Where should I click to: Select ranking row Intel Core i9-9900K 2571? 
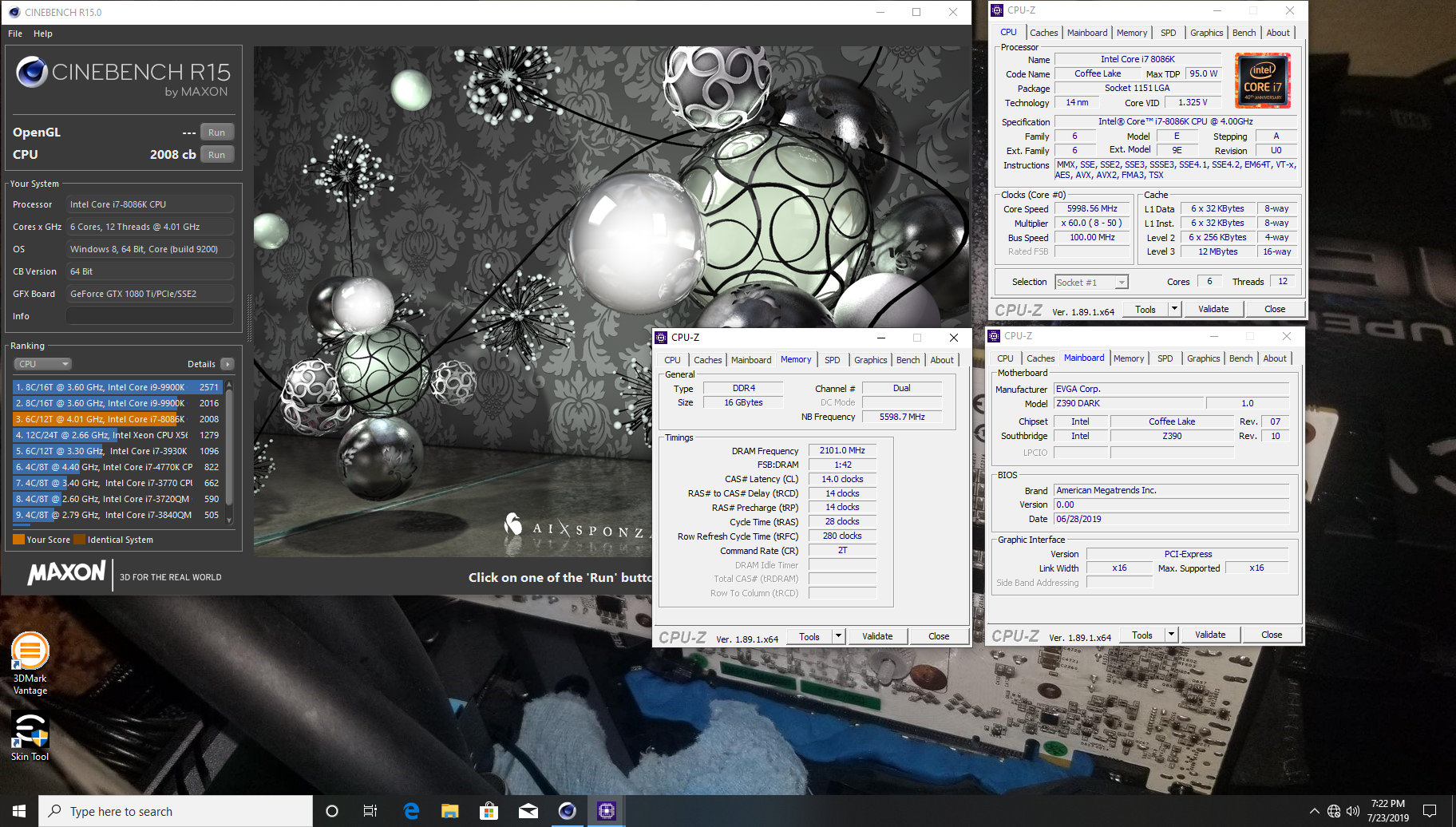coord(117,387)
